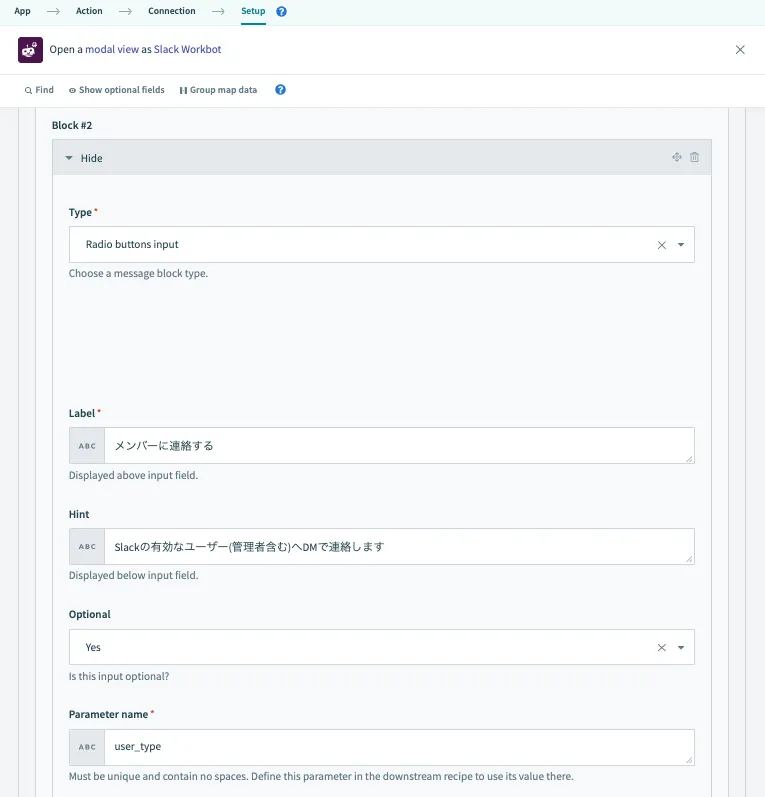Select the Radio buttons input combo box
765x797 pixels.
point(382,244)
